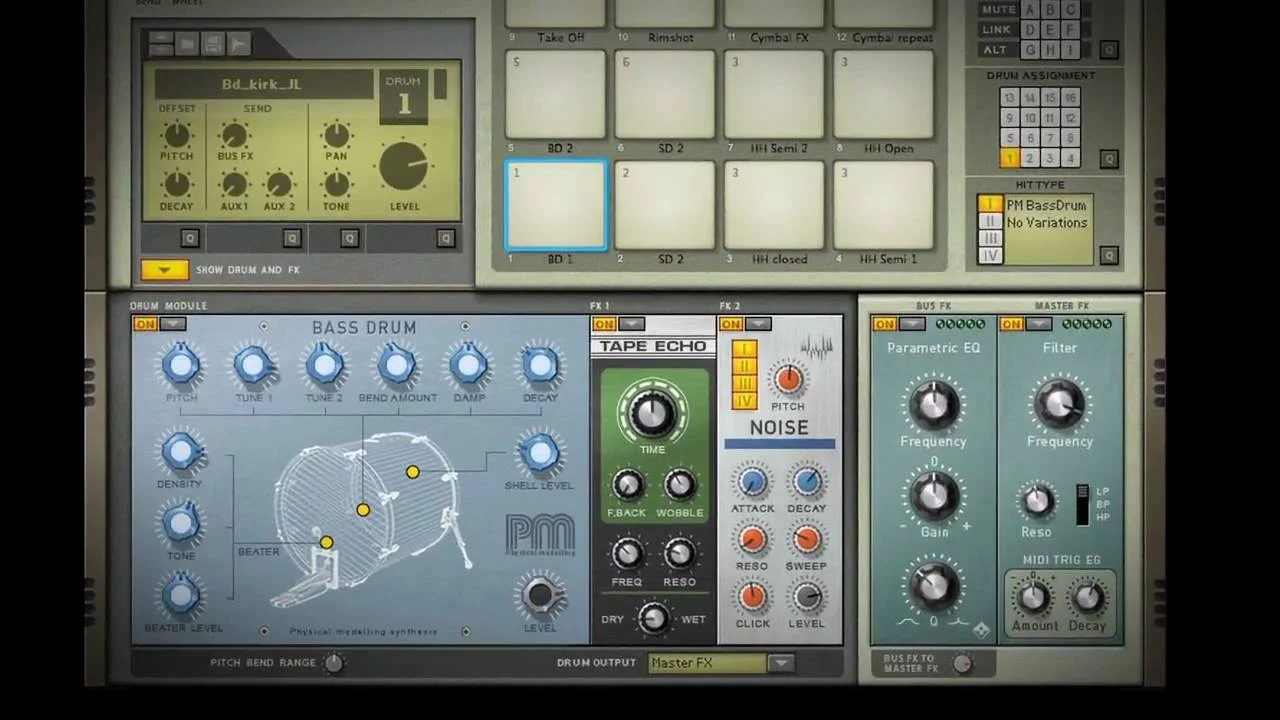Toggle the FX 2 Noise ON button
This screenshot has height=720, width=1280.
(731, 324)
